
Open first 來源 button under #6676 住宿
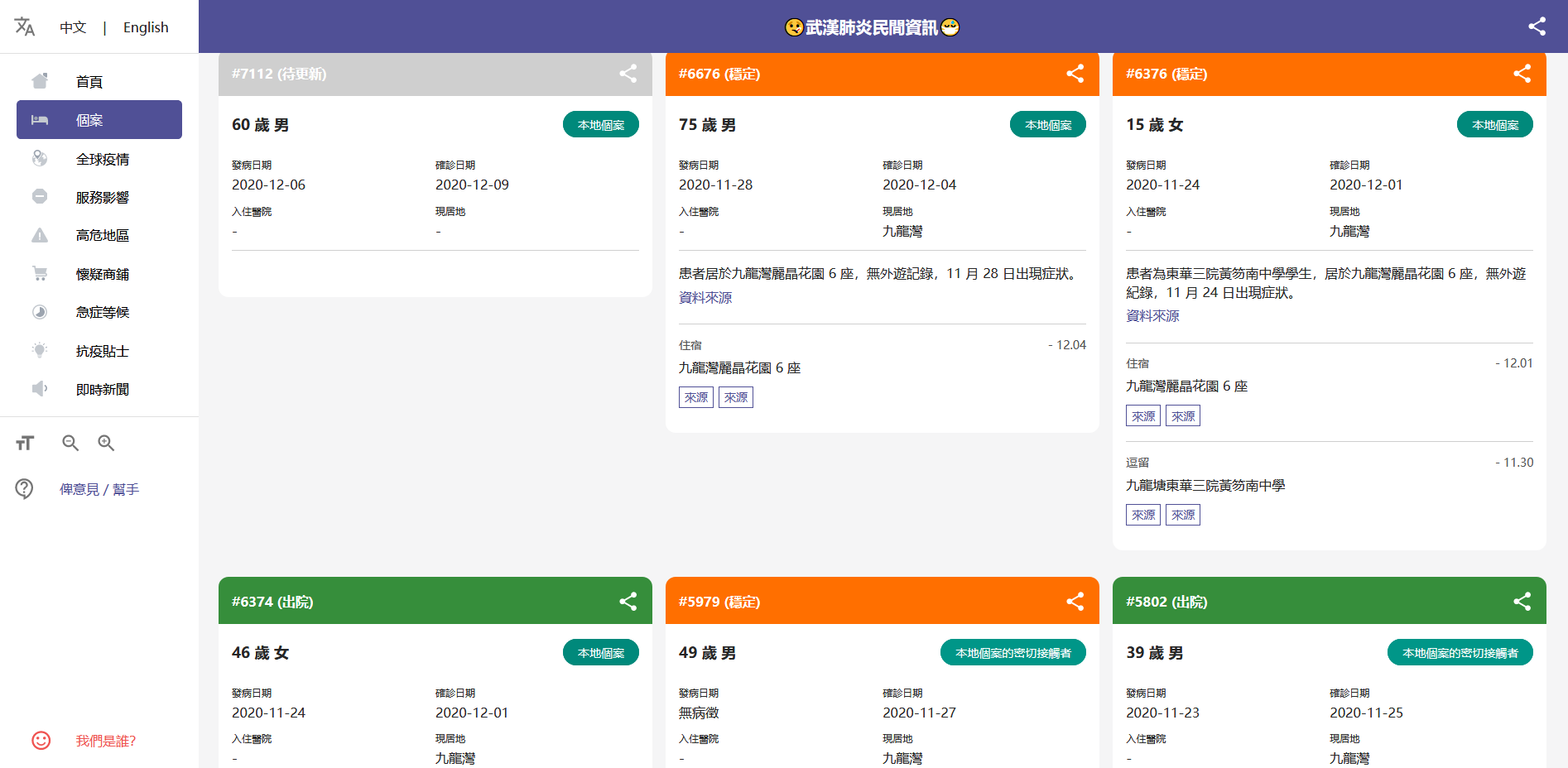click(x=696, y=397)
